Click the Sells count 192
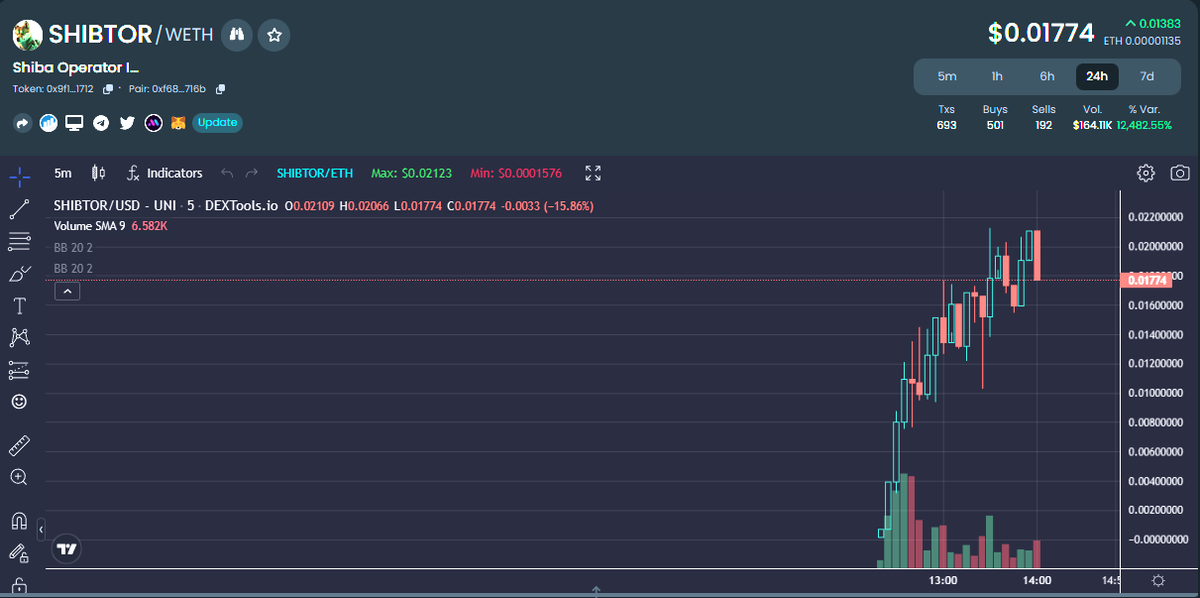Viewport: 1200px width, 598px height. [1044, 125]
